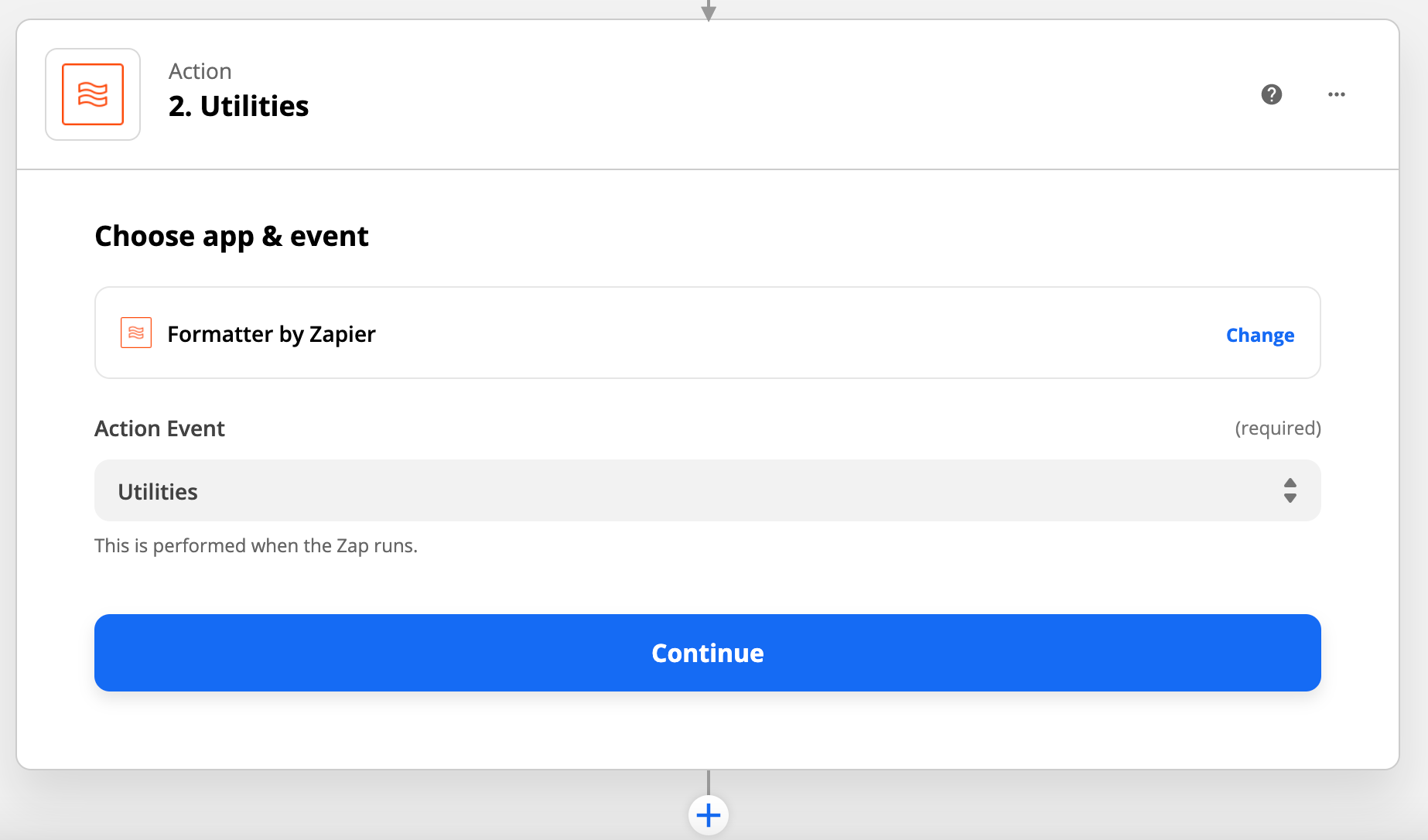Click Change to switch the app
1428x840 pixels.
click(x=1259, y=335)
